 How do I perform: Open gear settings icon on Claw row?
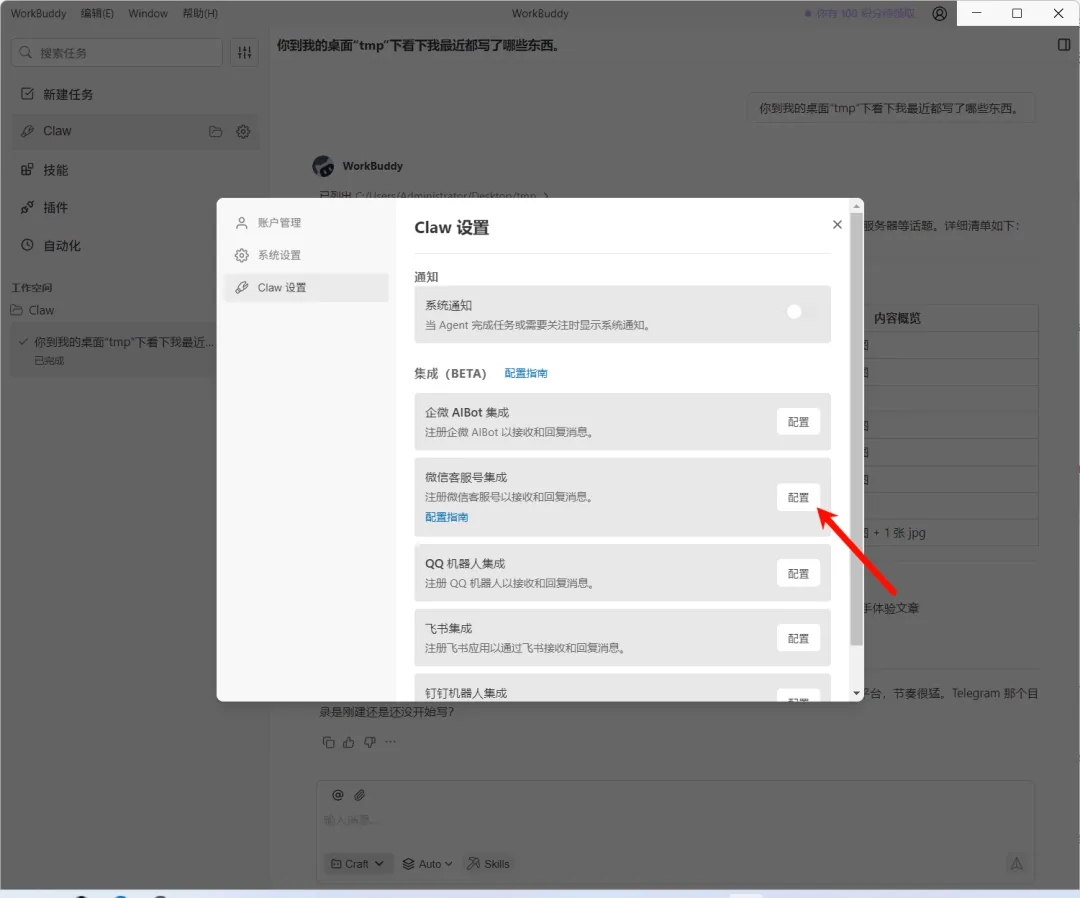point(243,132)
